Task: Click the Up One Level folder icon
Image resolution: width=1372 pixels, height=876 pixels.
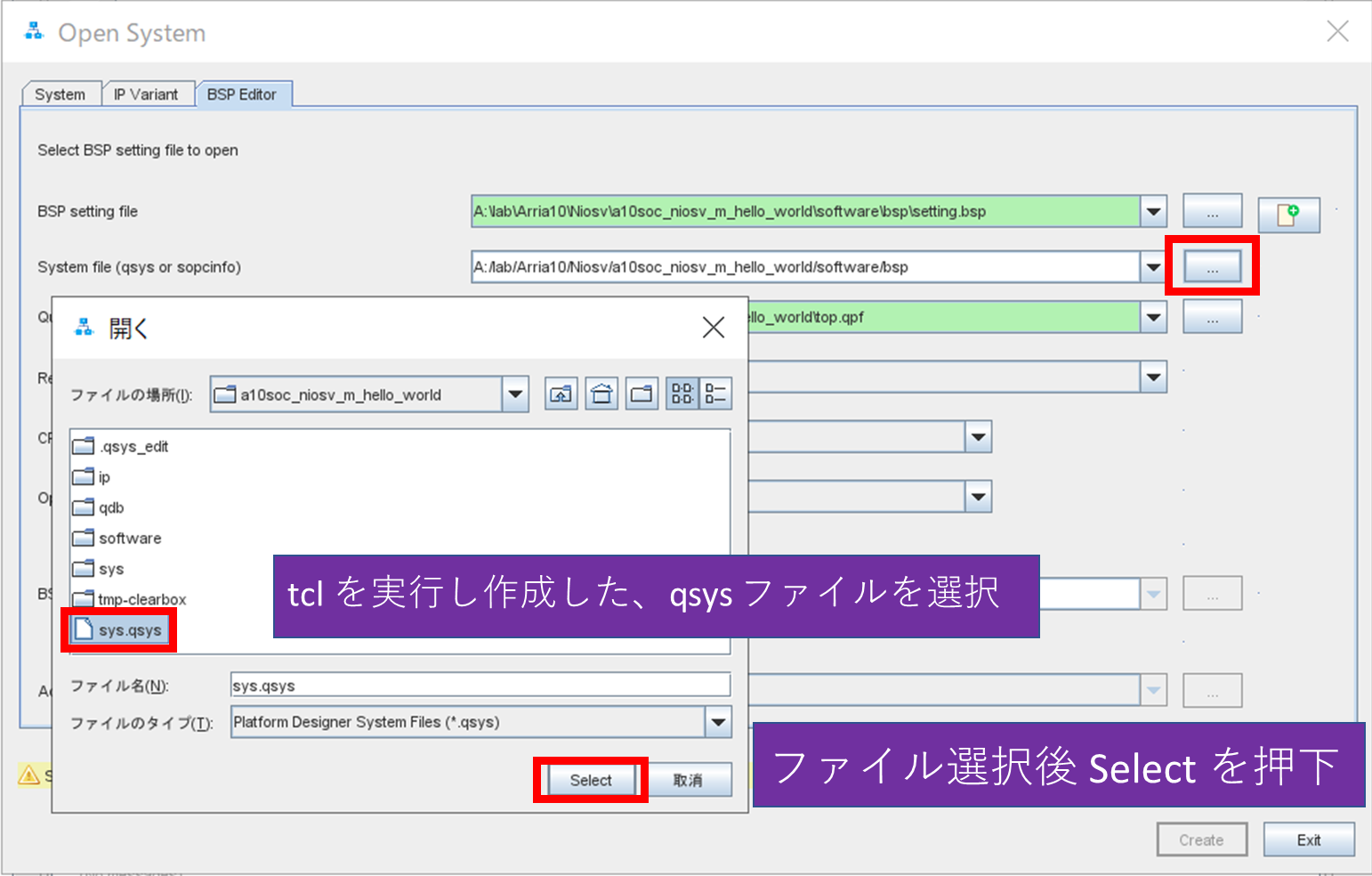Action: click(561, 394)
